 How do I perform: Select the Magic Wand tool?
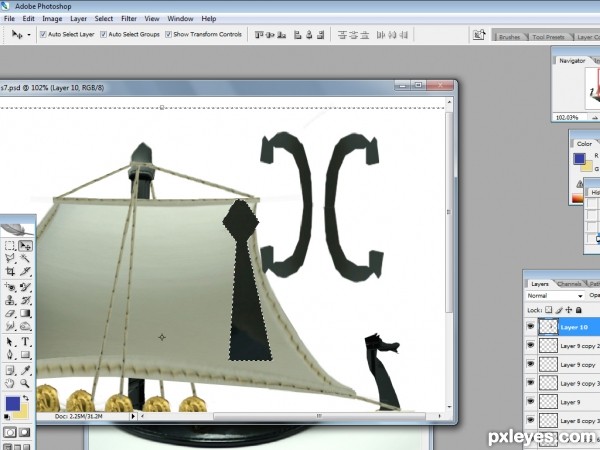coord(25,258)
